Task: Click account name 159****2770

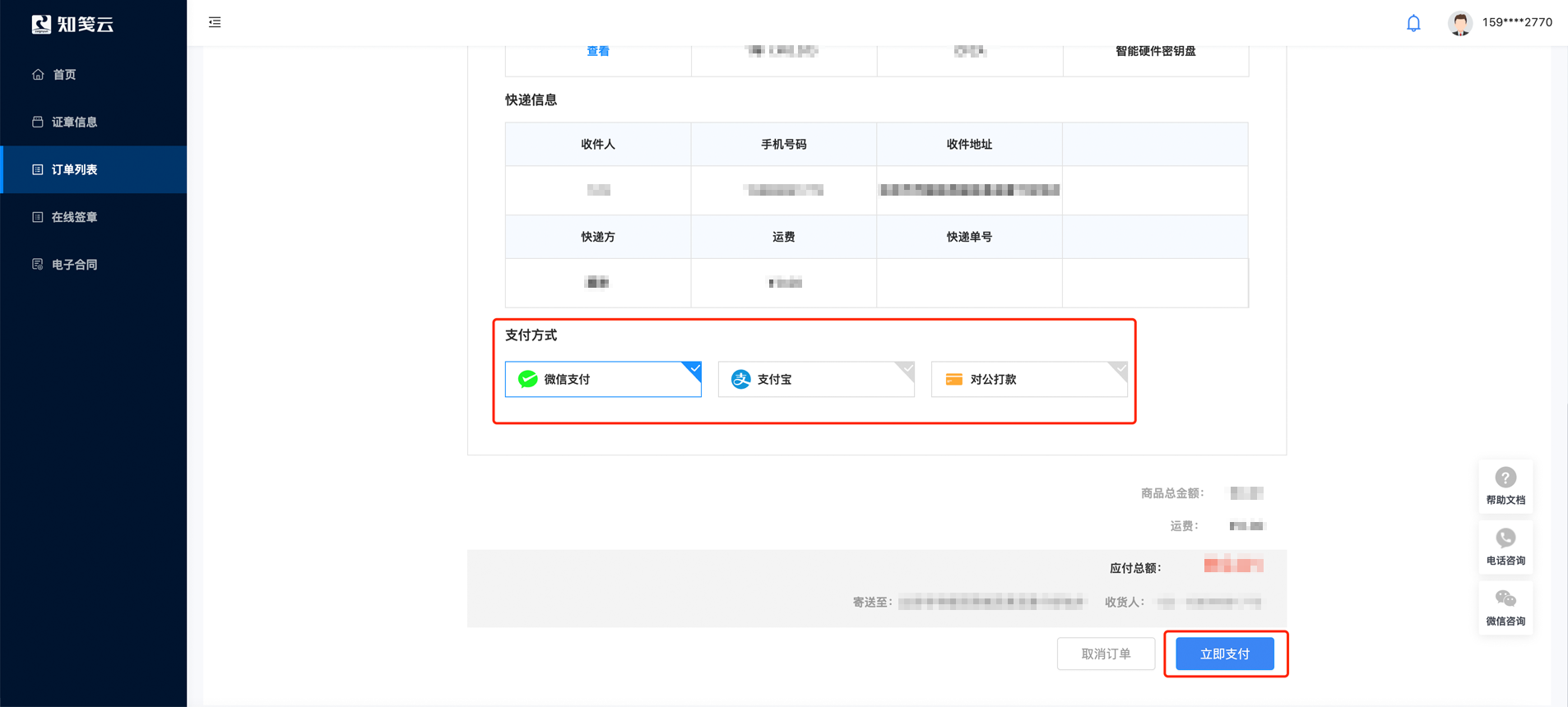Action: [1517, 22]
